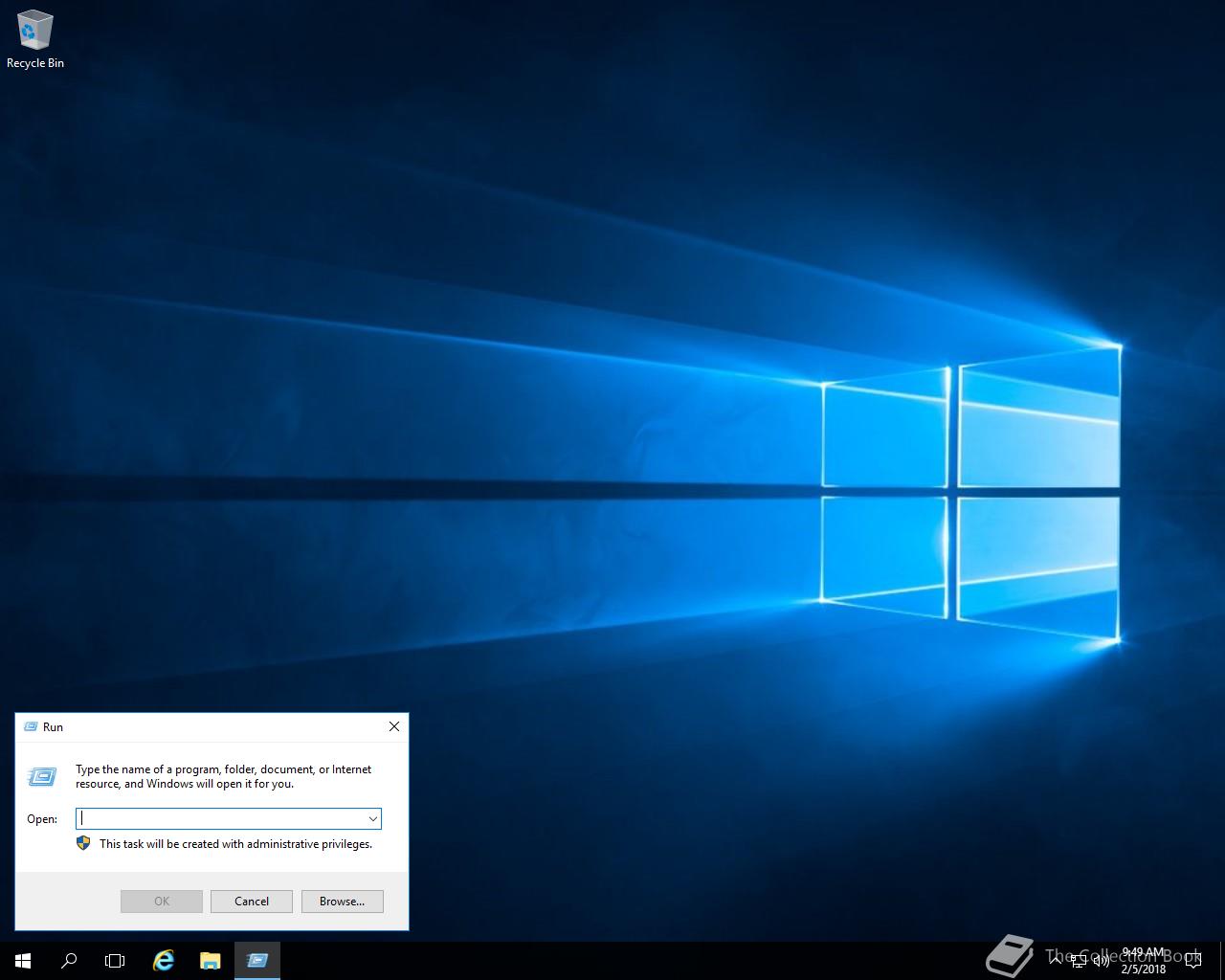This screenshot has width=1225, height=980.
Task: Click the Browse... button
Action: 343,902
